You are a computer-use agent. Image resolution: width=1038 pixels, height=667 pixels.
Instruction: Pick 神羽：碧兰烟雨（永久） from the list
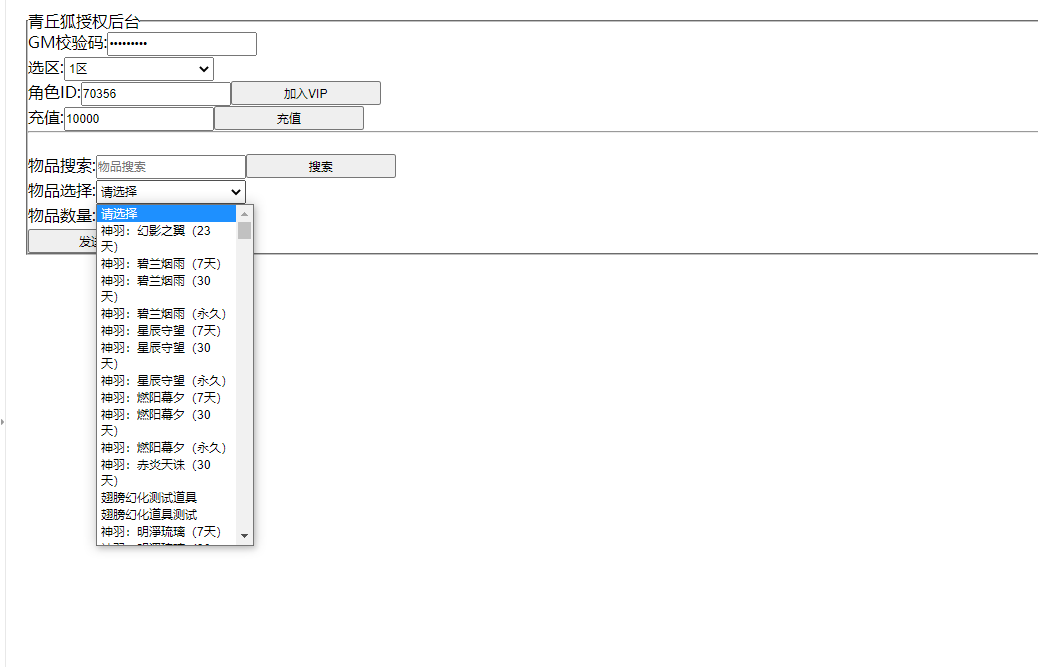click(x=166, y=314)
